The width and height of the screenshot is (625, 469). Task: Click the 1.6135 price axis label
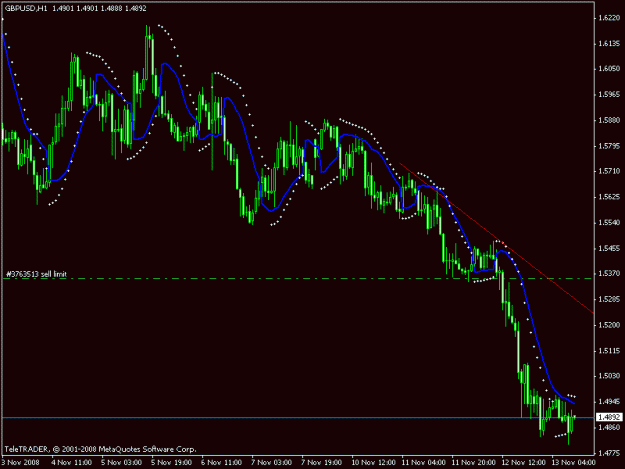click(609, 43)
